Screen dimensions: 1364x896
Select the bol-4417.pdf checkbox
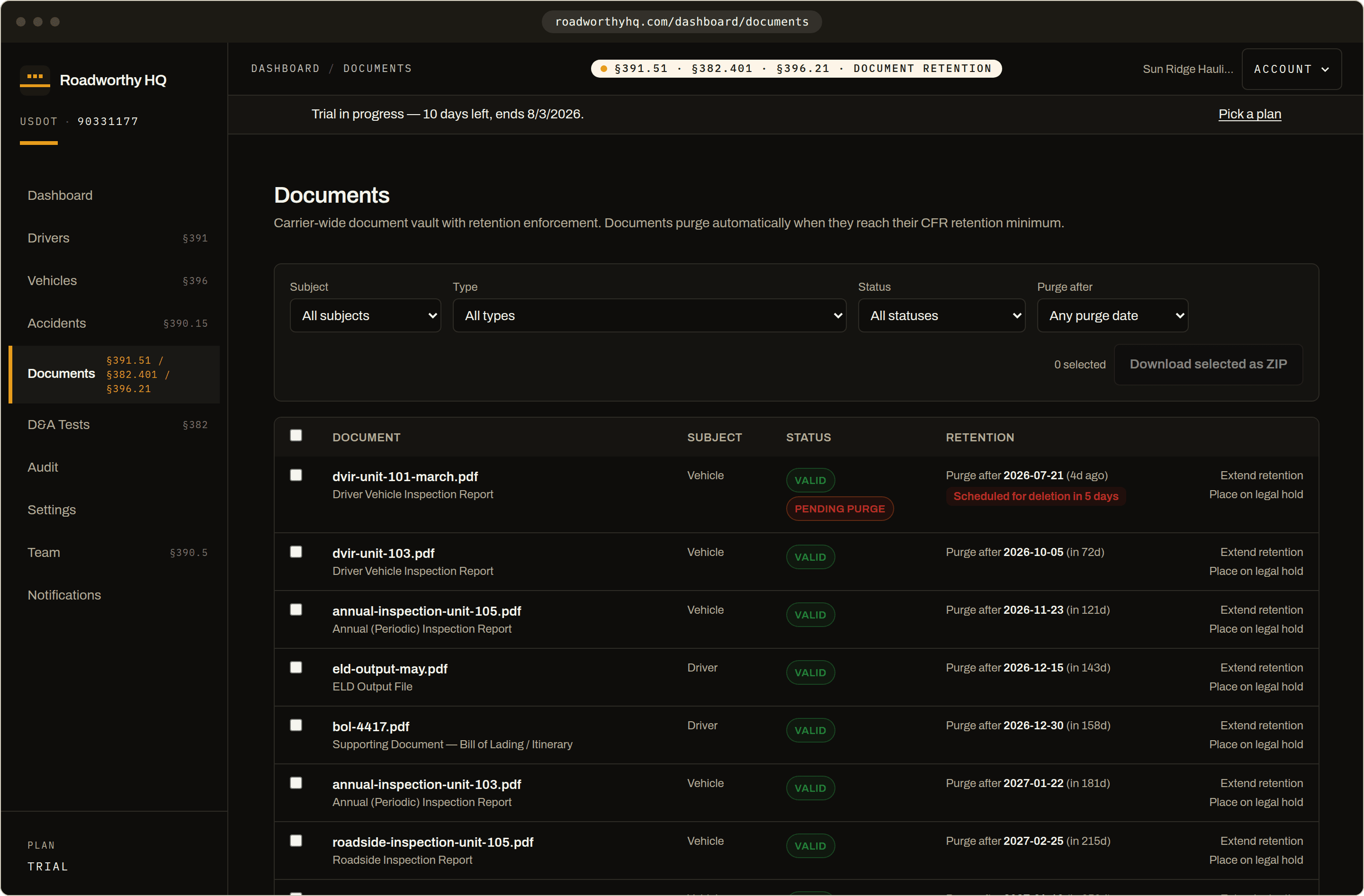click(296, 726)
